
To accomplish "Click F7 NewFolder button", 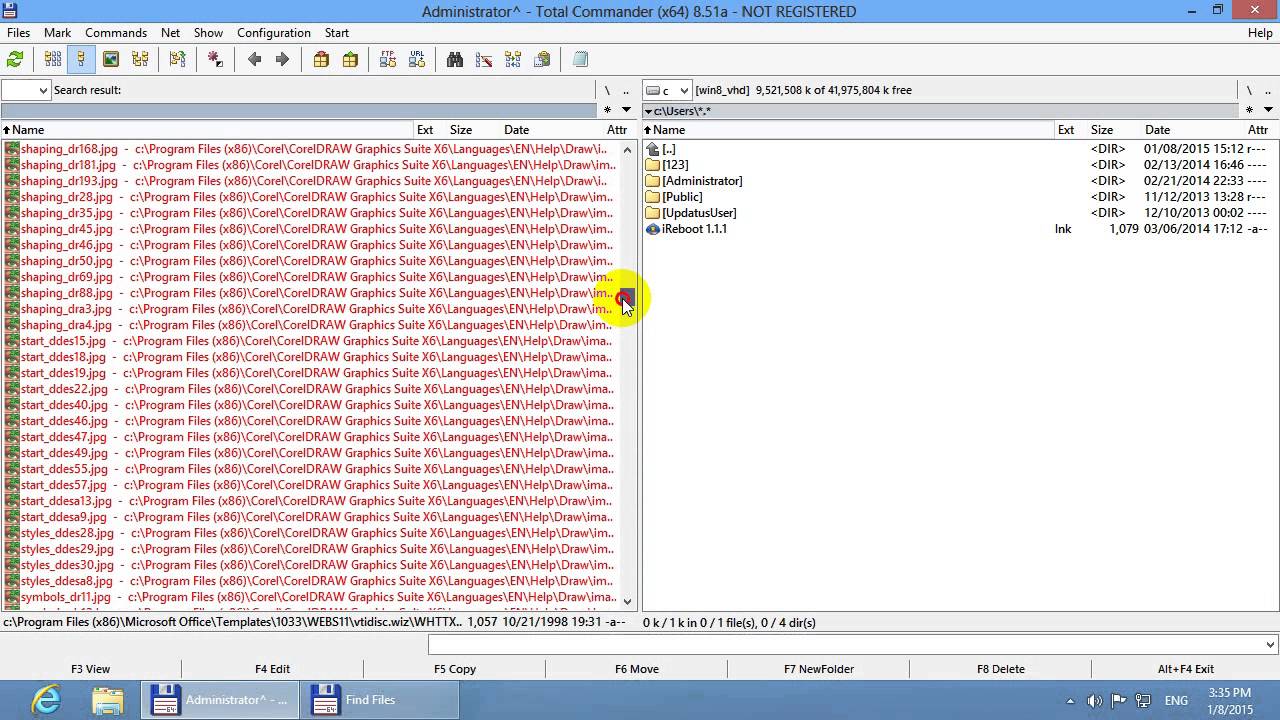I will click(x=819, y=669).
